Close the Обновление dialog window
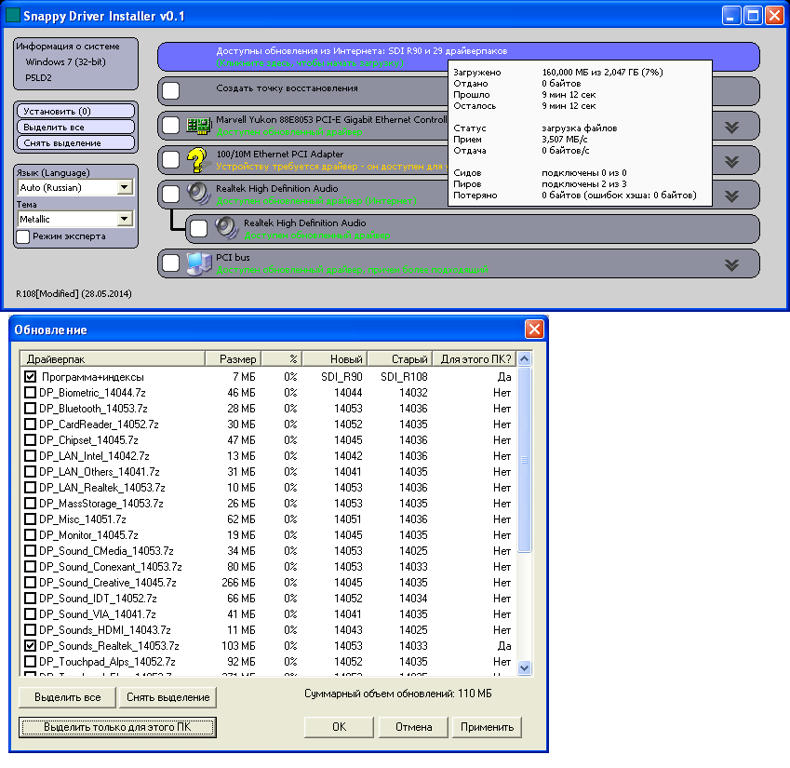The height and width of the screenshot is (768, 790). (534, 330)
